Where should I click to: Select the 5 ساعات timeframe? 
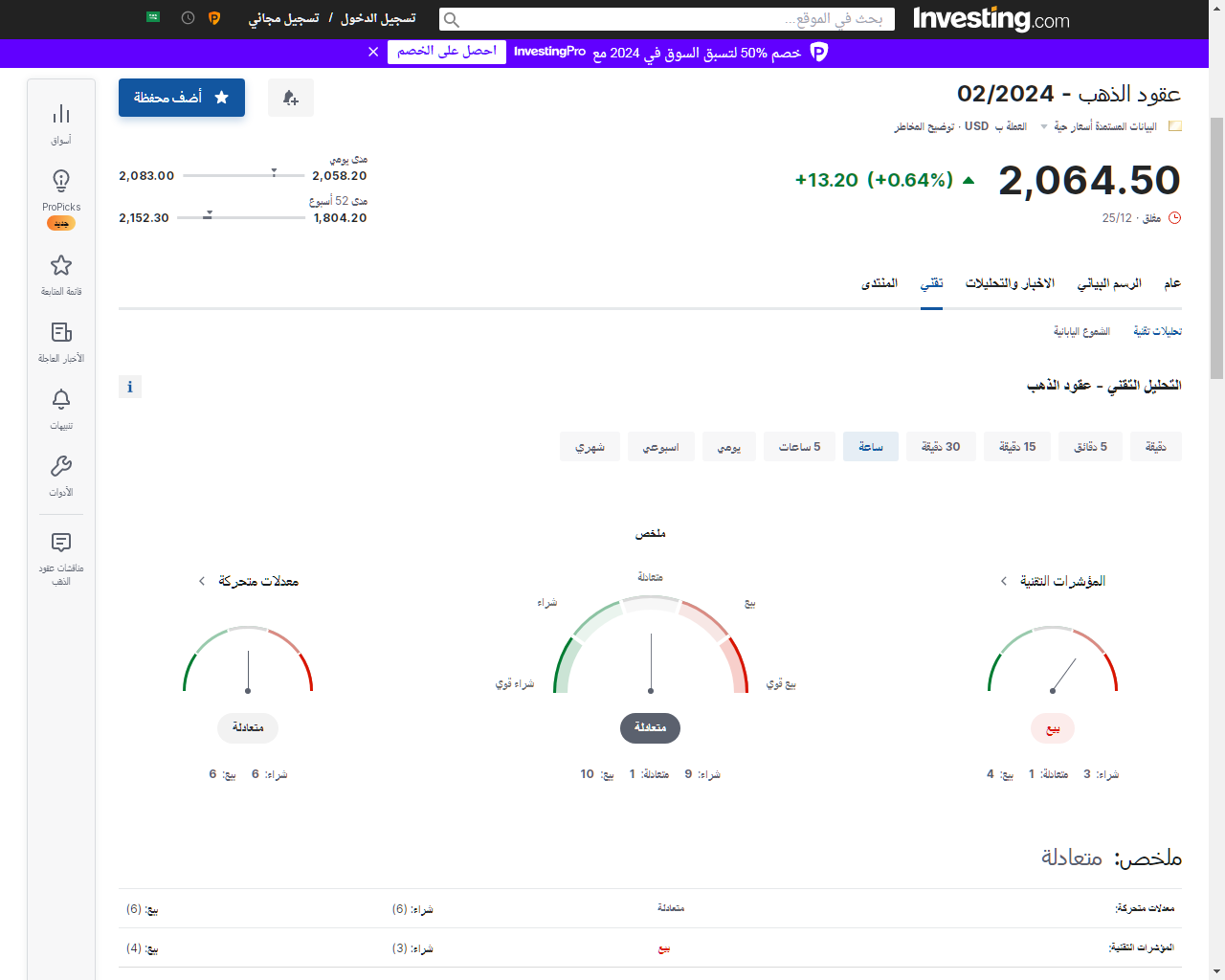point(799,447)
